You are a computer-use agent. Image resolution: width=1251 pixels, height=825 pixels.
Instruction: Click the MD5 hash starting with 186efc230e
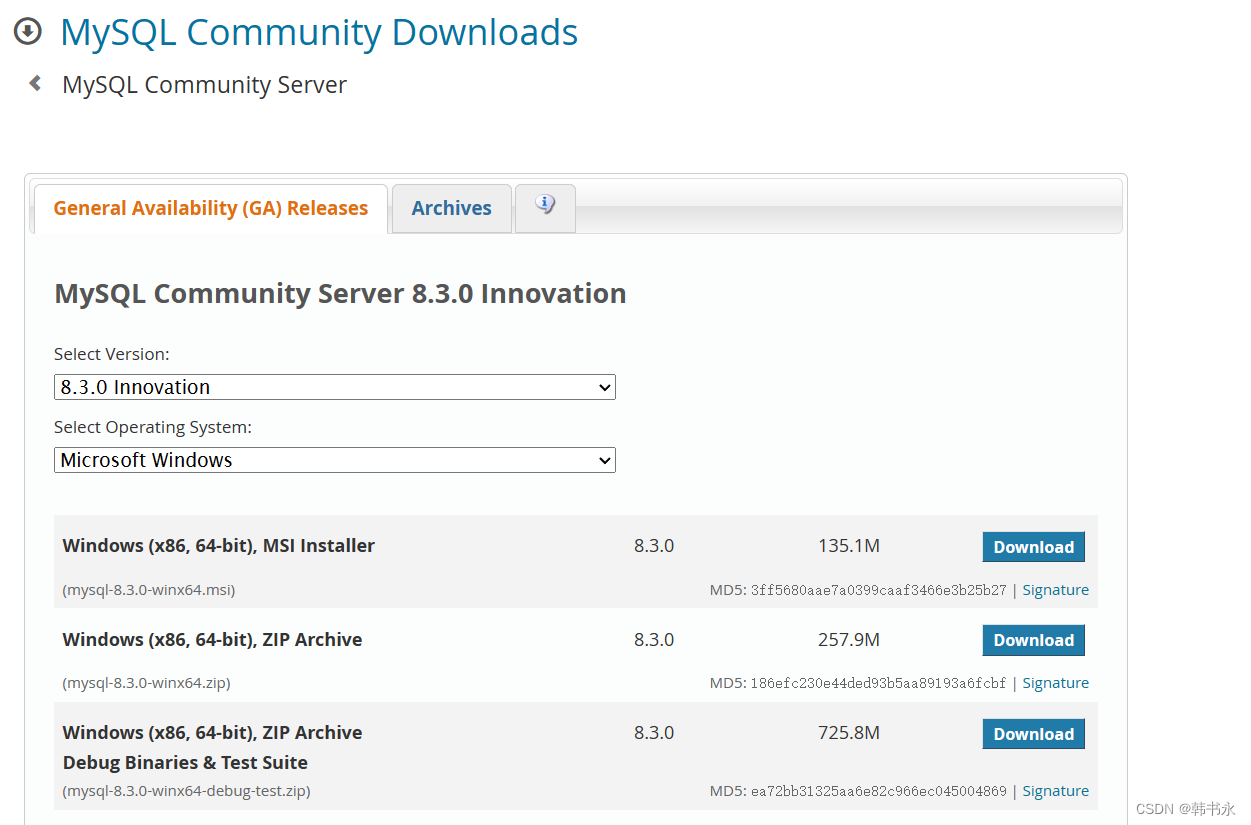point(878,683)
